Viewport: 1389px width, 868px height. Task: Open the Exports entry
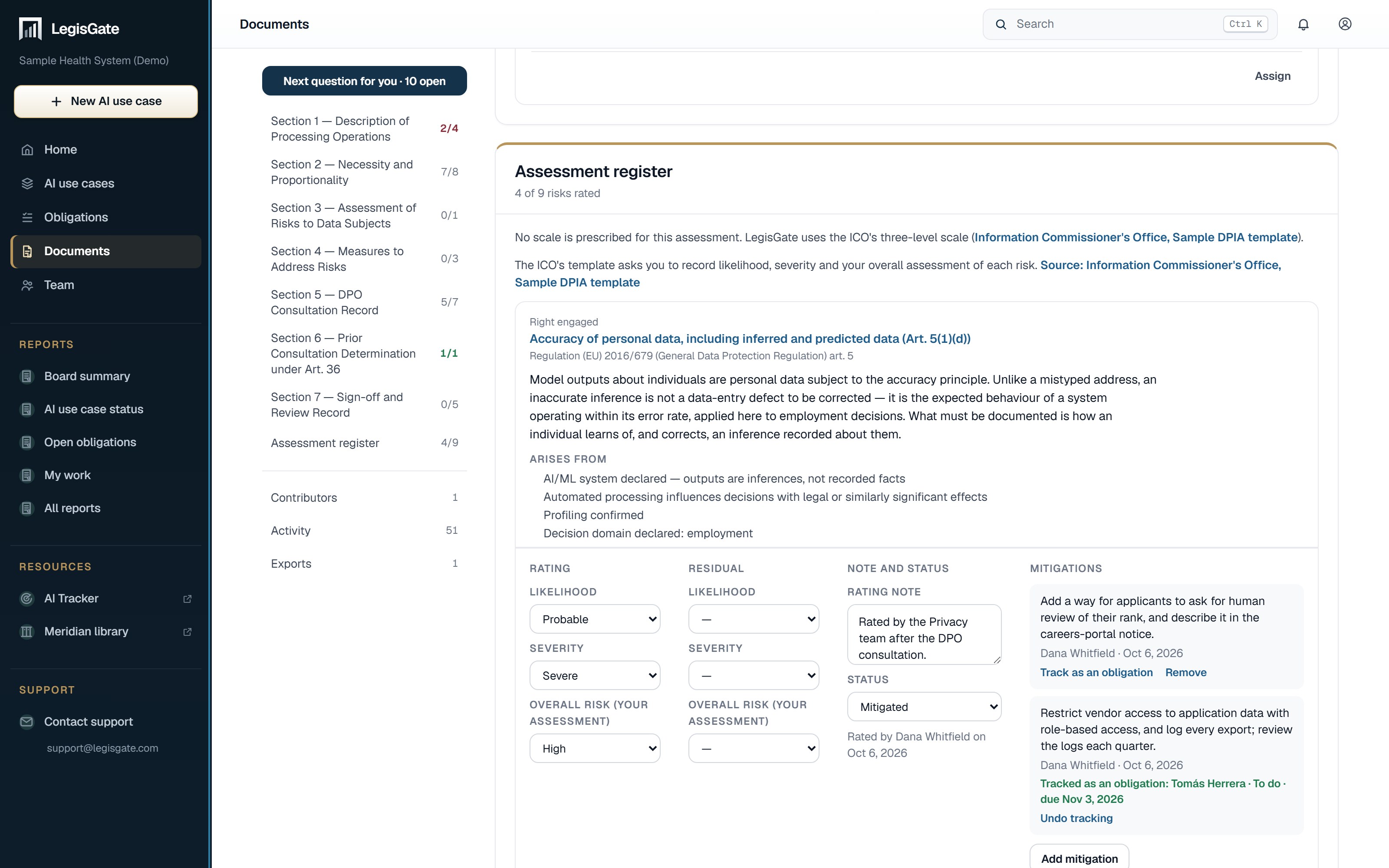tap(365, 564)
